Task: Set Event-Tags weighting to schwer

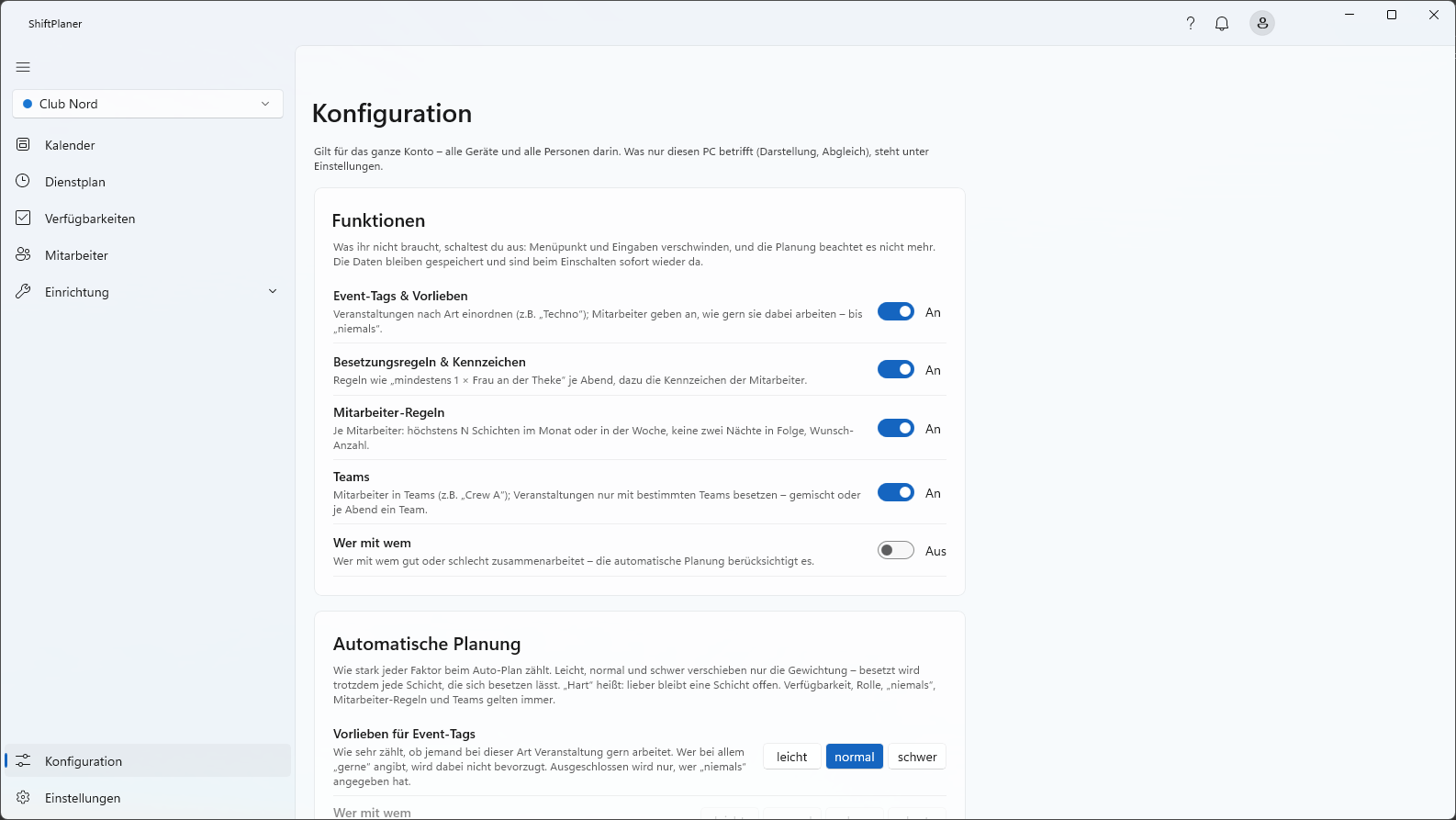Action: pyautogui.click(x=917, y=757)
